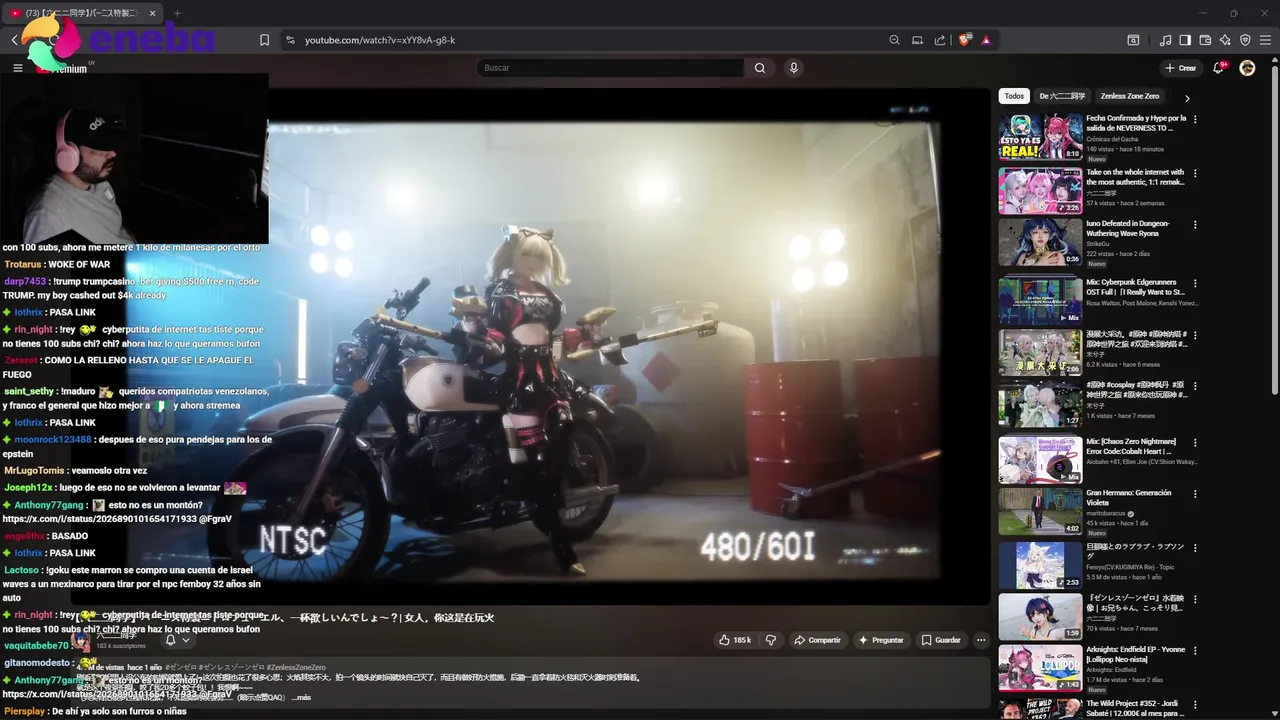The width and height of the screenshot is (1280, 720).
Task: Open the Chaos Zero Nightmare mix thumbnail
Action: [1040, 460]
